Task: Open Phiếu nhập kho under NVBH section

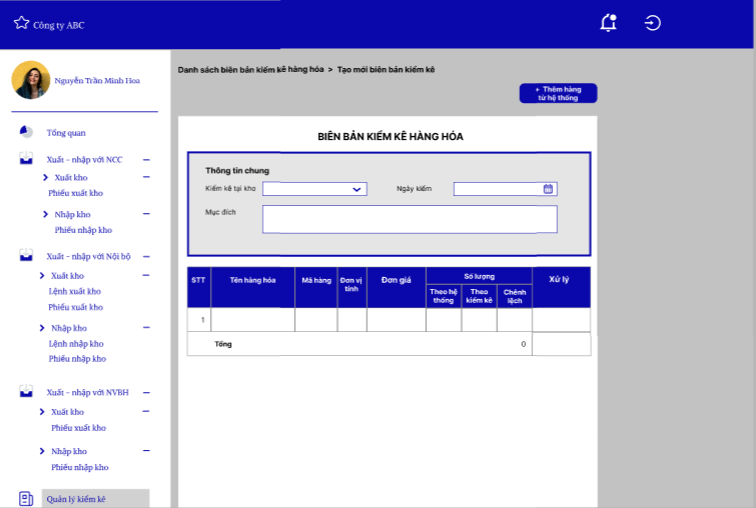Action: [x=80, y=467]
